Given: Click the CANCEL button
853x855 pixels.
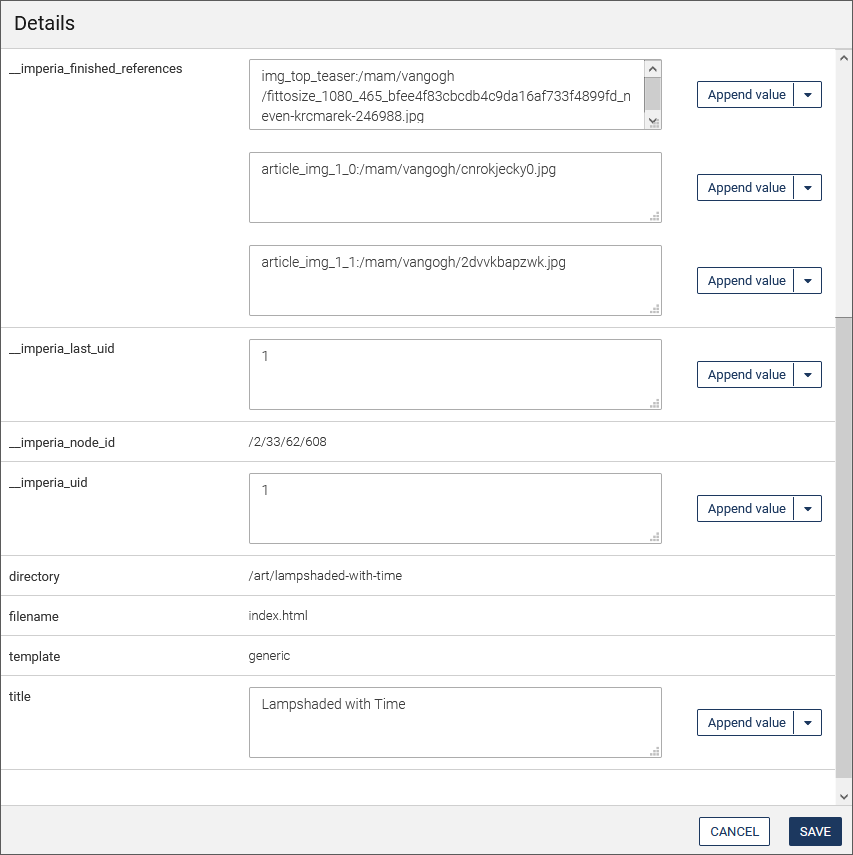Looking at the screenshot, I should tap(734, 832).
